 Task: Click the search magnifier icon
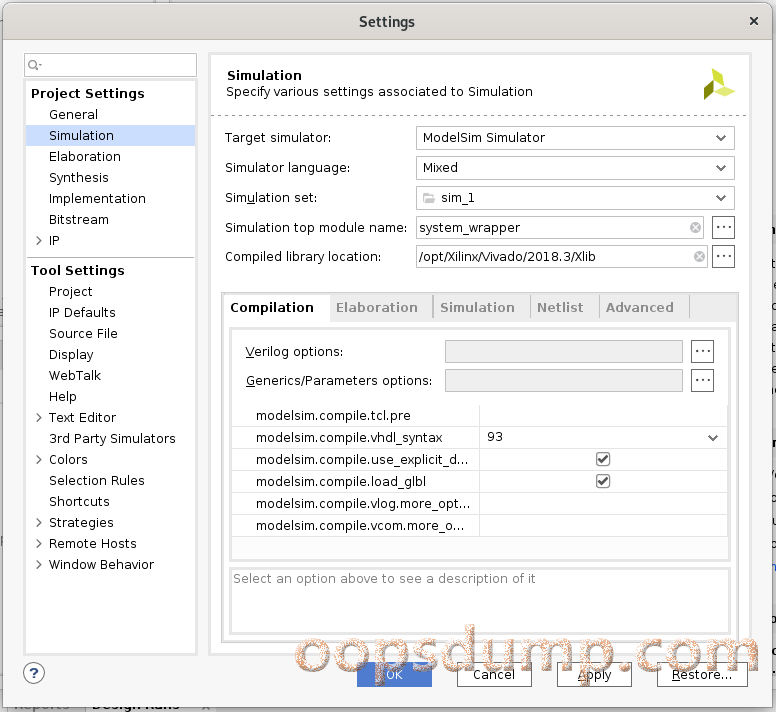34,65
